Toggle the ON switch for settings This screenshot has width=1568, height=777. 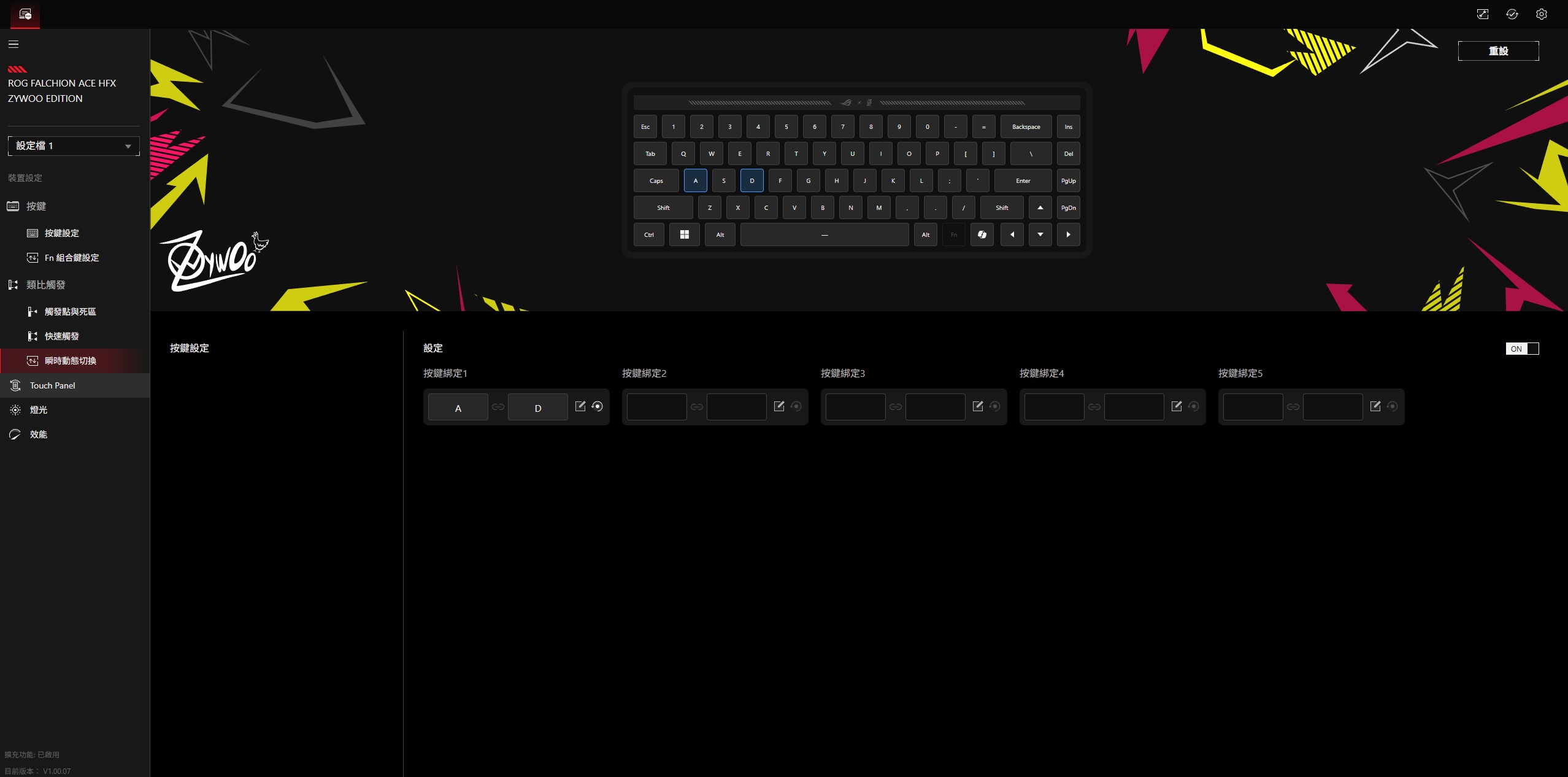[x=1522, y=349]
